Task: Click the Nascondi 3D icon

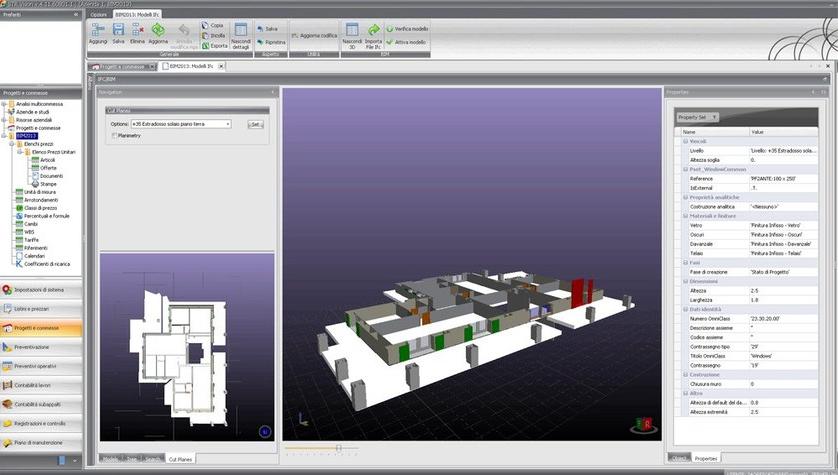Action: [352, 29]
